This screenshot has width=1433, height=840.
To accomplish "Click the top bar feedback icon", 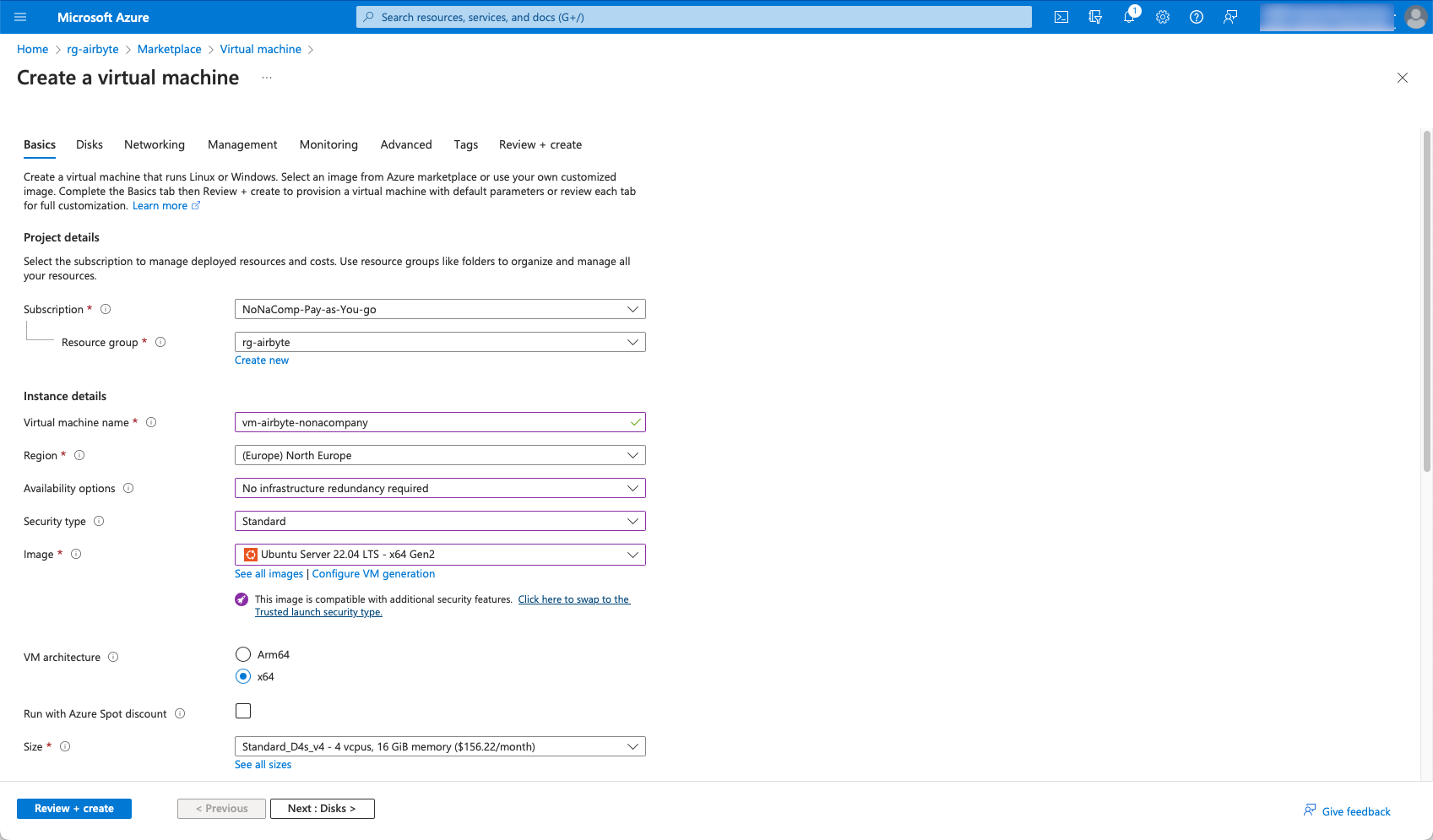I will coord(1230,17).
